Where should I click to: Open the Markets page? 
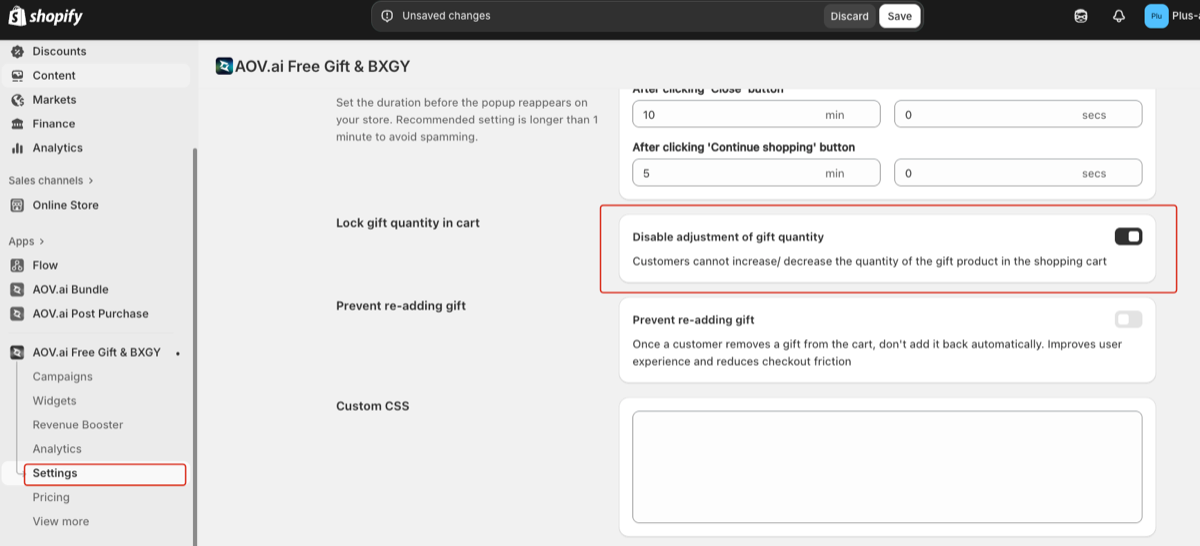54,99
